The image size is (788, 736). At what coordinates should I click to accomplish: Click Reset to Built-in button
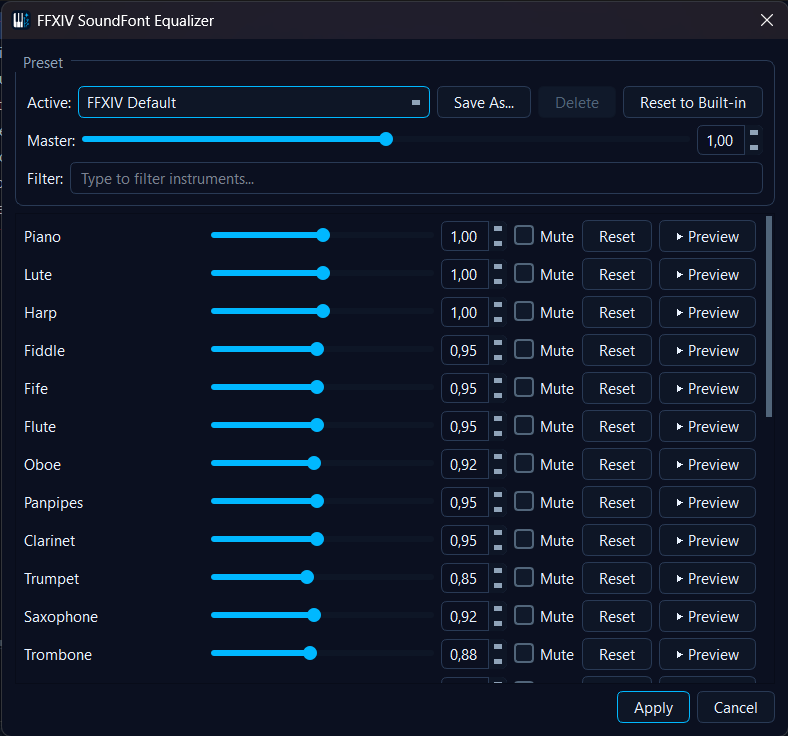[x=693, y=102]
